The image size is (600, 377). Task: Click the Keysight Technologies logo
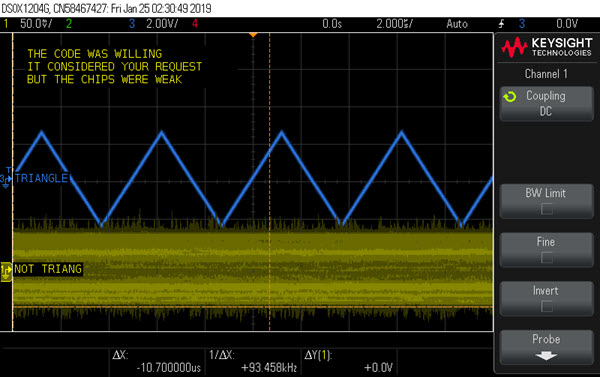tap(547, 47)
